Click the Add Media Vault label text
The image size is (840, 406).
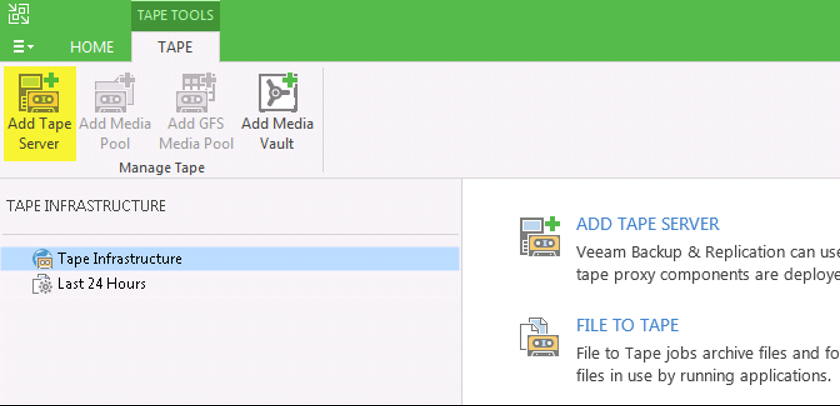[278, 133]
